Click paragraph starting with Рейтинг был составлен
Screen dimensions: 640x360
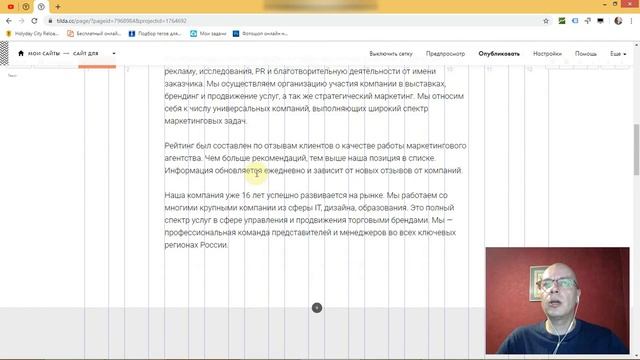(315, 158)
